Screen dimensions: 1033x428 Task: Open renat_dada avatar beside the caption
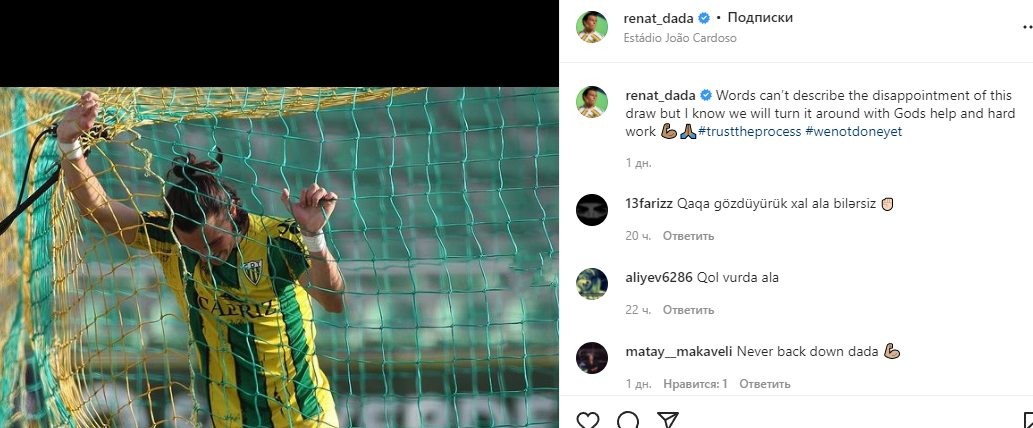(x=592, y=102)
